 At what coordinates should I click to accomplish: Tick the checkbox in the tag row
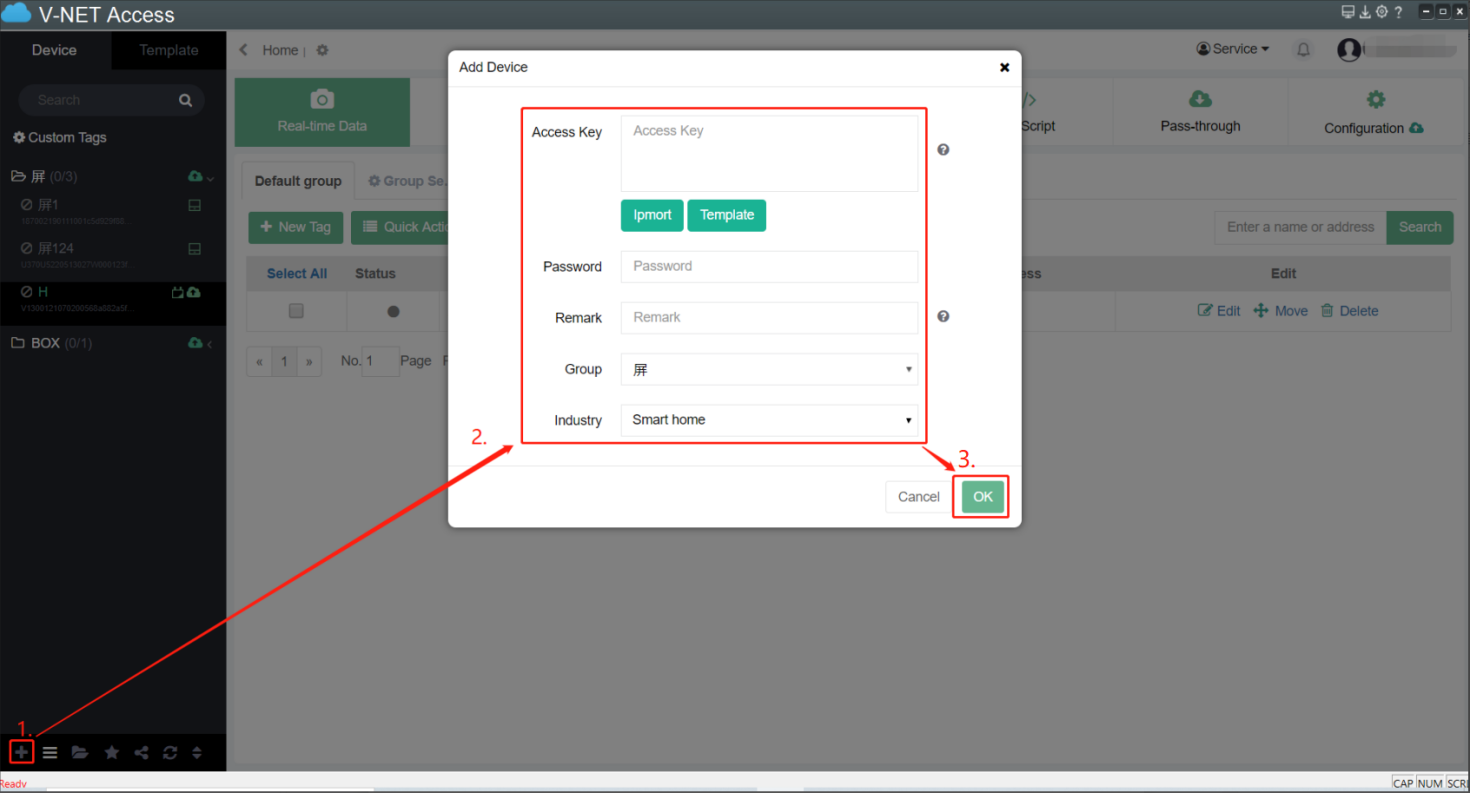click(296, 311)
